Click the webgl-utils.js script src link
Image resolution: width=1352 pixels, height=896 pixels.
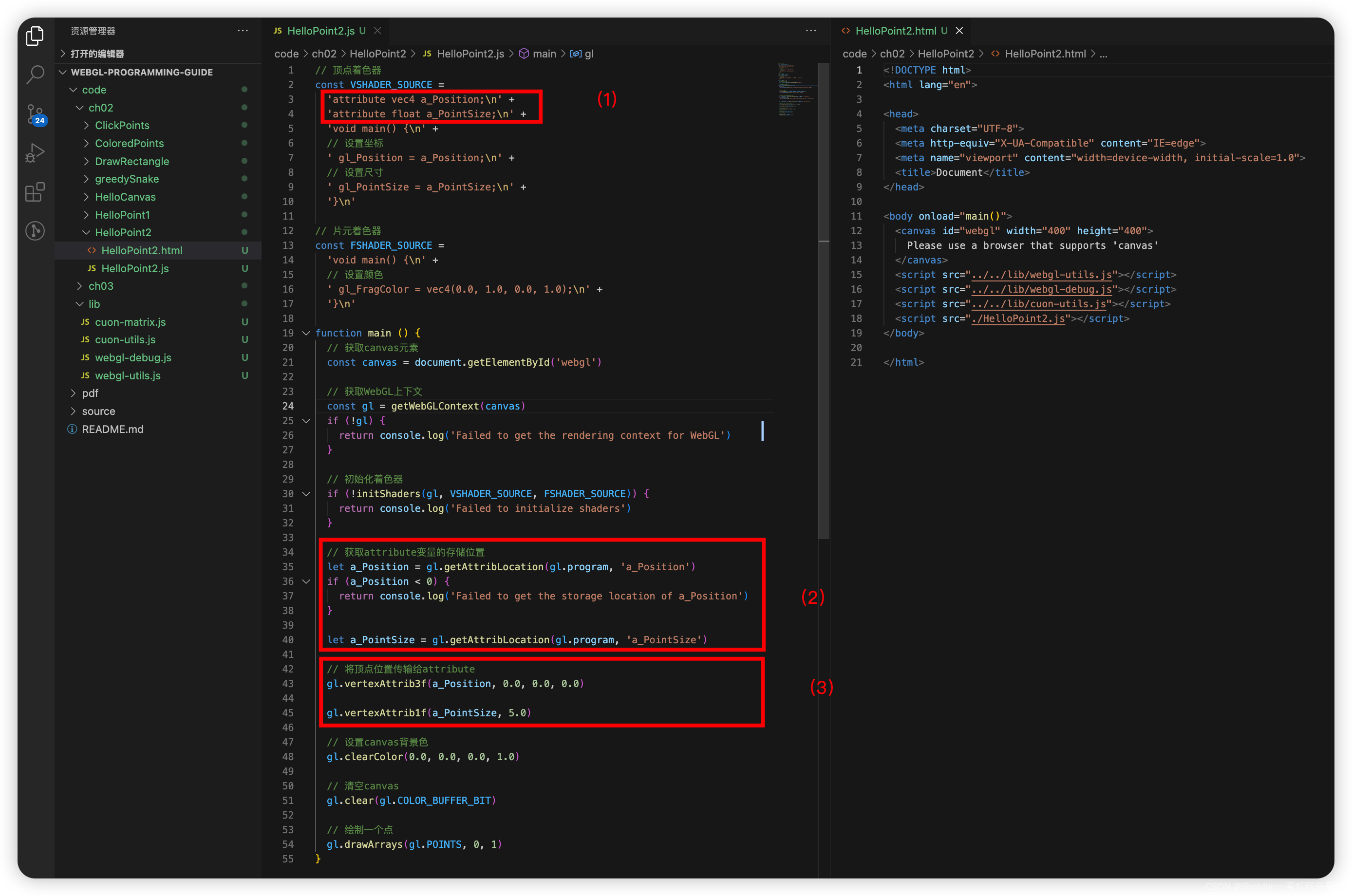coord(1041,275)
